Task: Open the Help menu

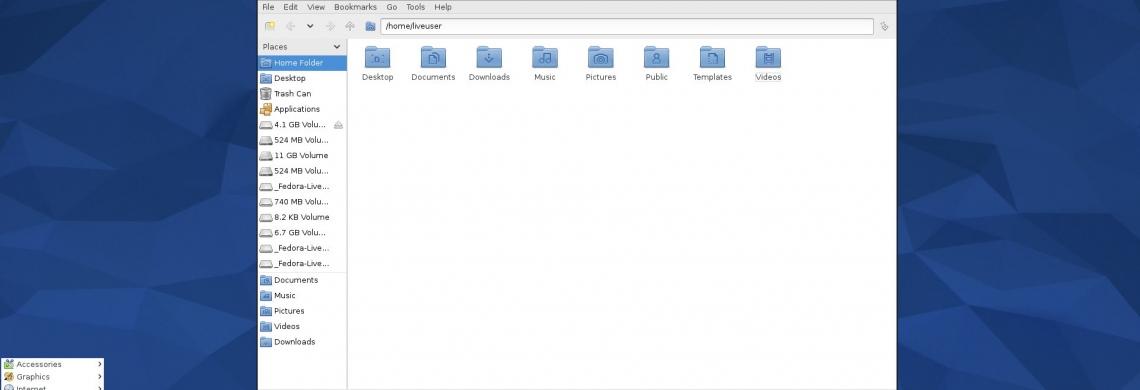Action: 443,7
